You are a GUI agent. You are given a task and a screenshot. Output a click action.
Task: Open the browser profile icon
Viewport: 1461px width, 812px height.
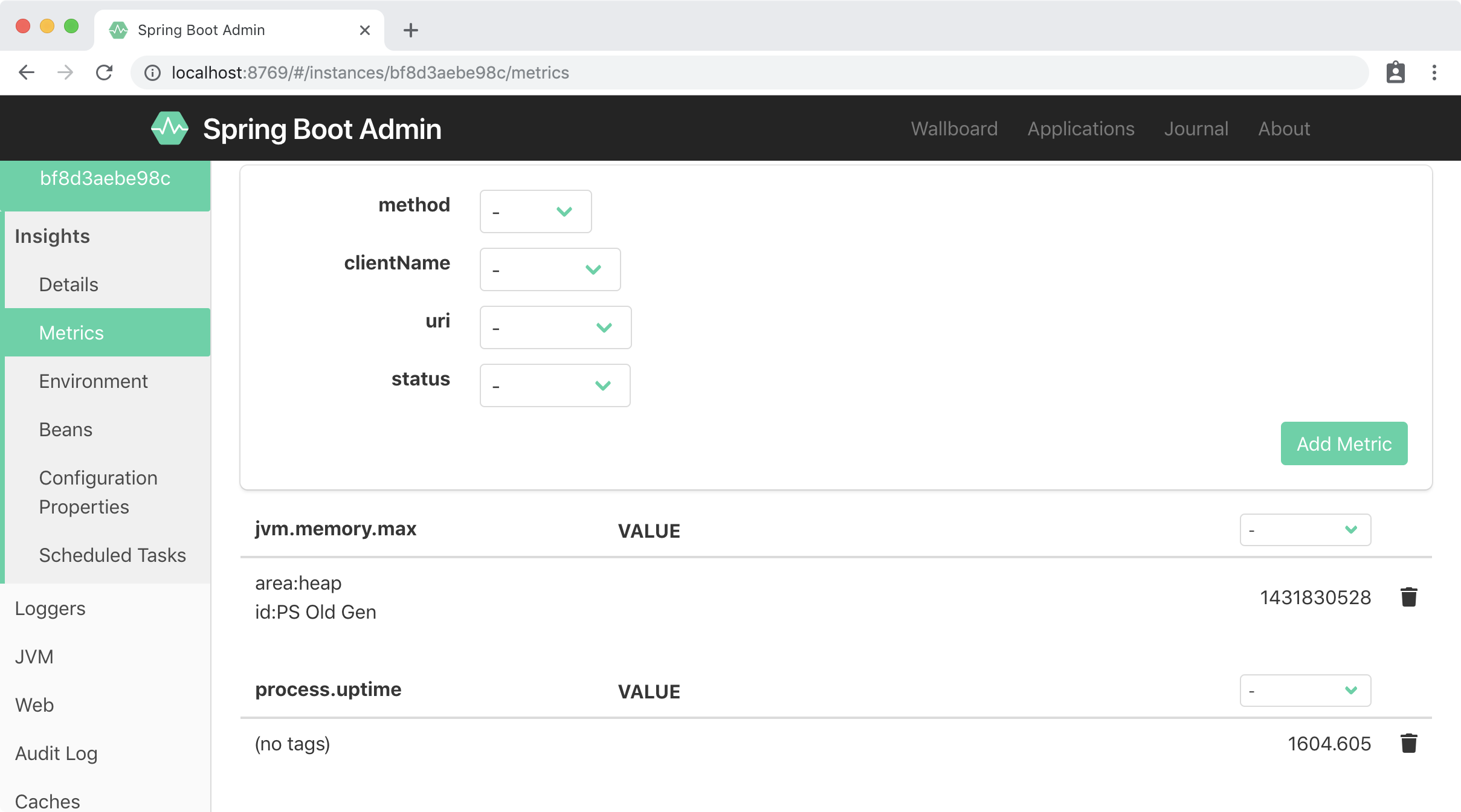point(1395,72)
